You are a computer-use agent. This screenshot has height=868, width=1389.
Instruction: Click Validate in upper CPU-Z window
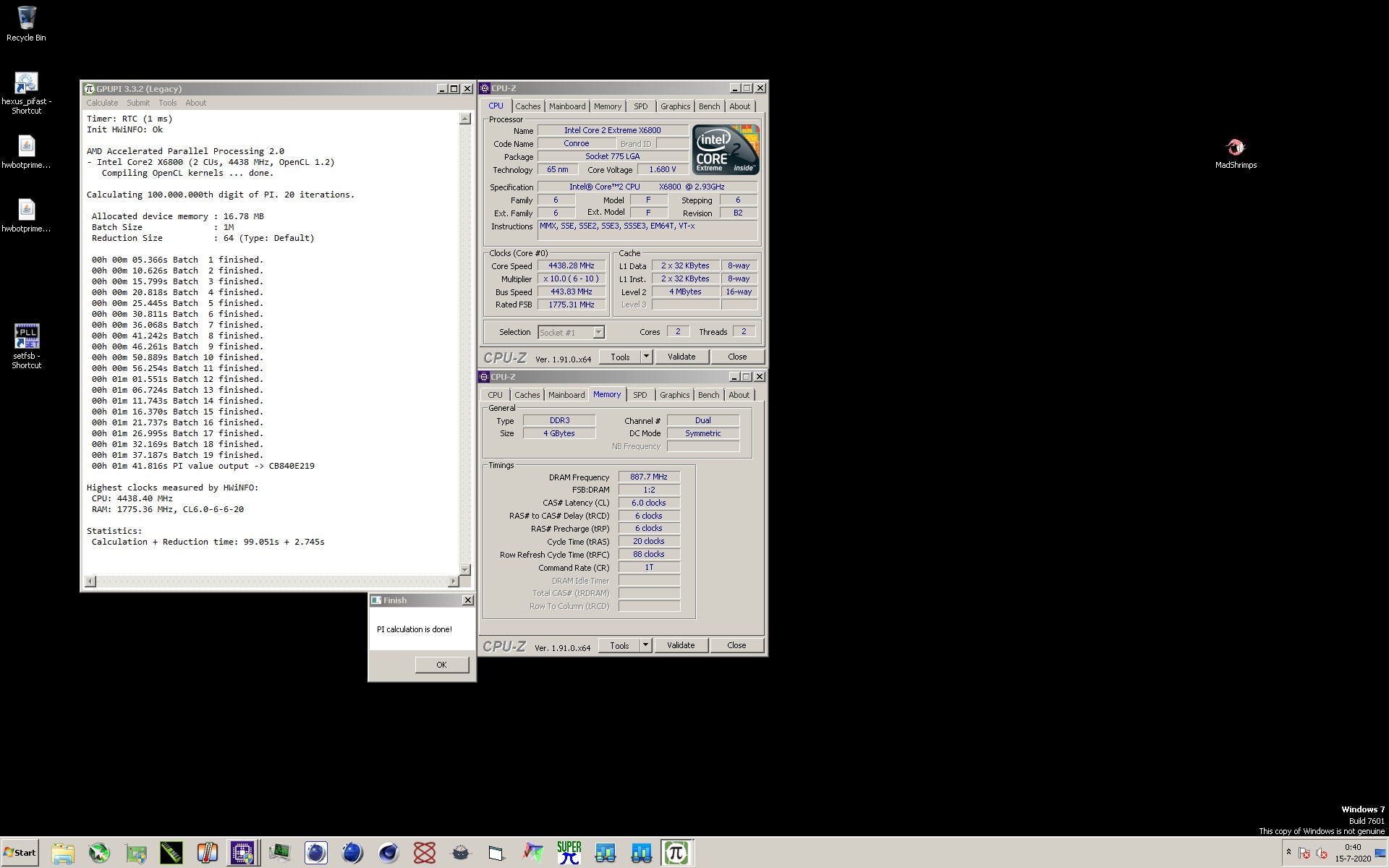point(681,357)
